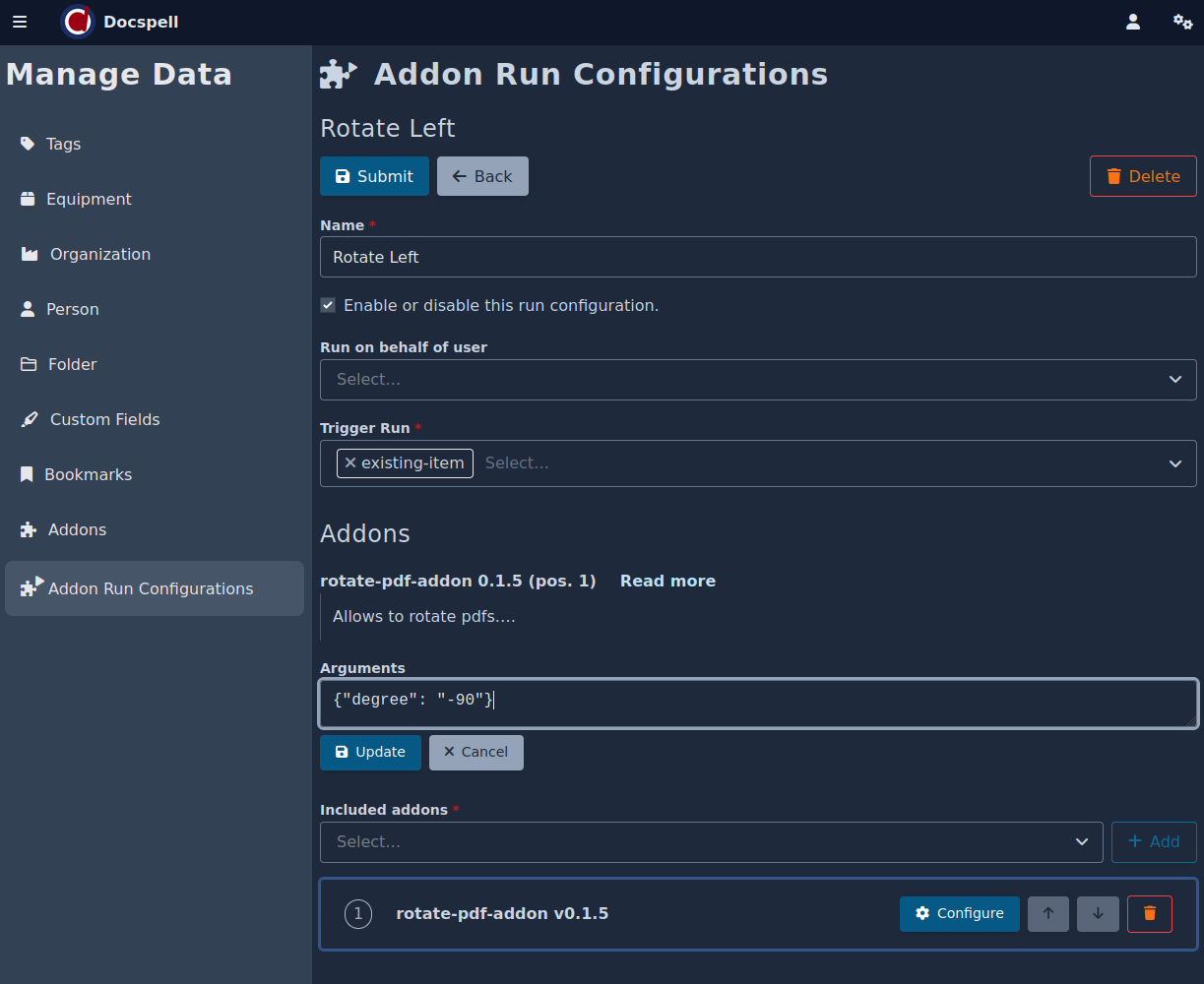This screenshot has height=984, width=1204.
Task: Click Update to save arguments
Action: (370, 752)
